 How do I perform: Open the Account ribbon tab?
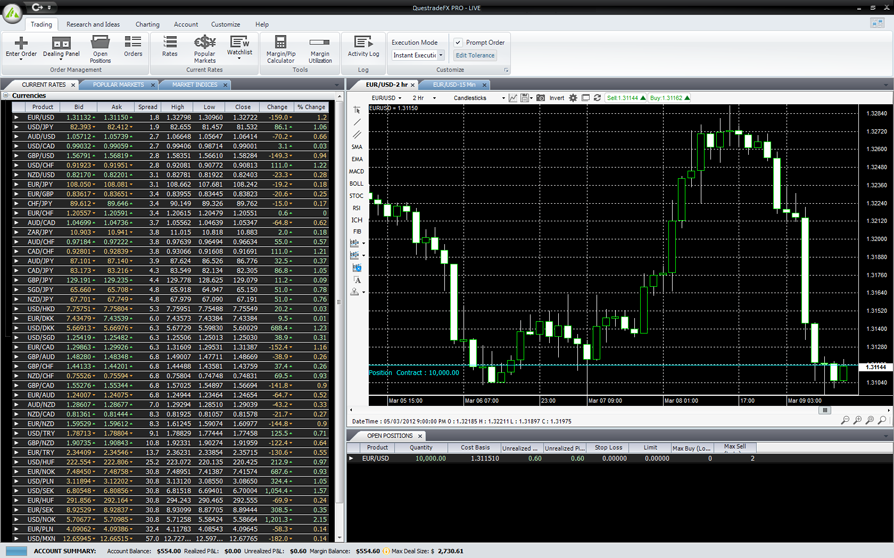(186, 25)
